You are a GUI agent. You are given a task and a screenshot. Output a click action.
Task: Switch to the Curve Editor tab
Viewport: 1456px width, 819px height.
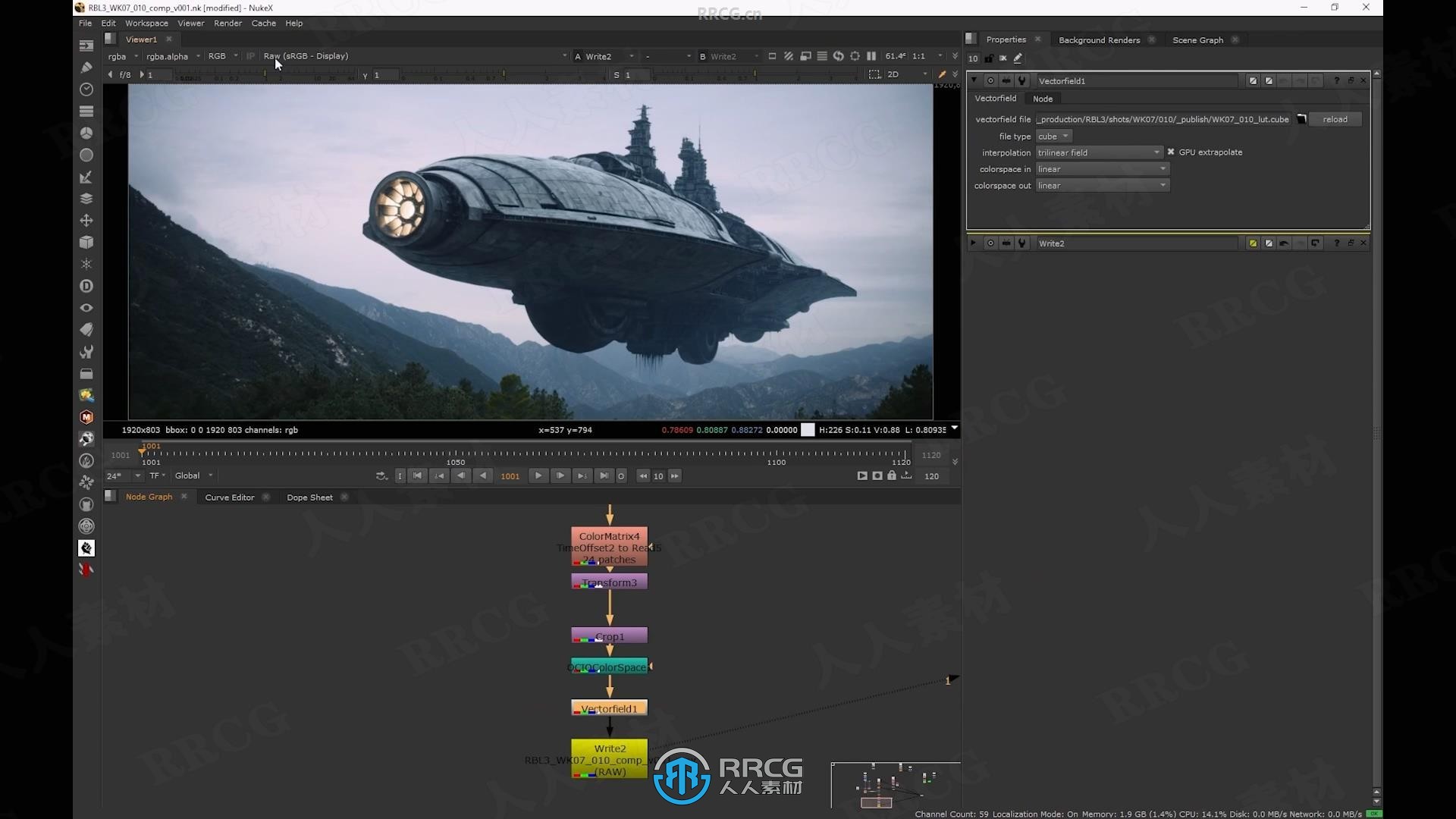pyautogui.click(x=229, y=497)
